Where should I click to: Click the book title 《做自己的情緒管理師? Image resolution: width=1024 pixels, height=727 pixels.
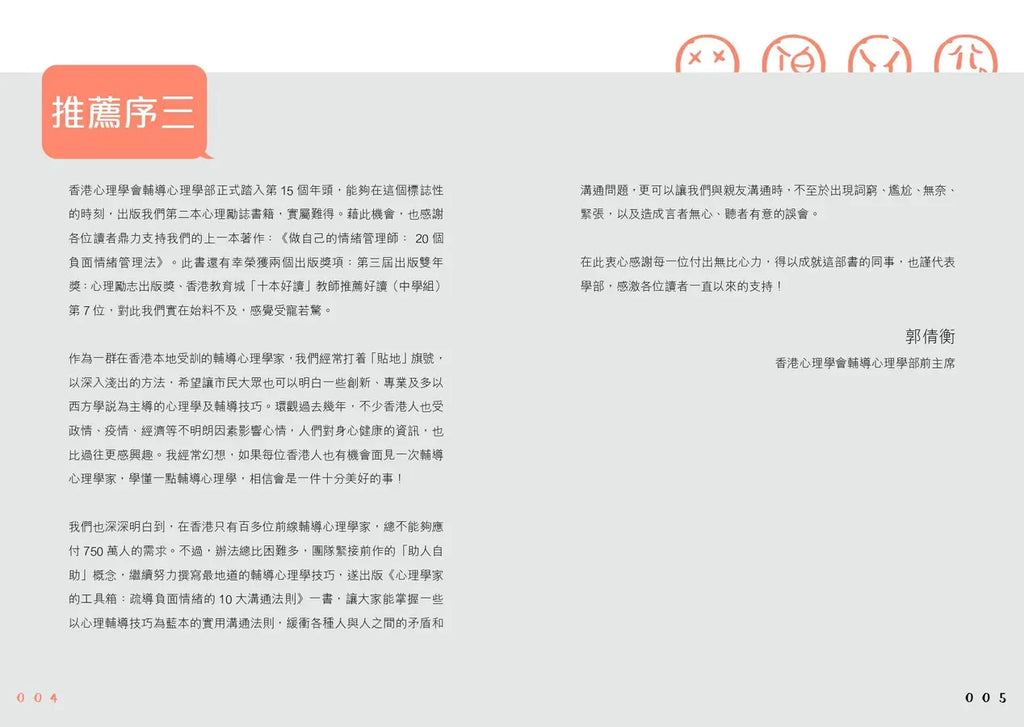340,238
